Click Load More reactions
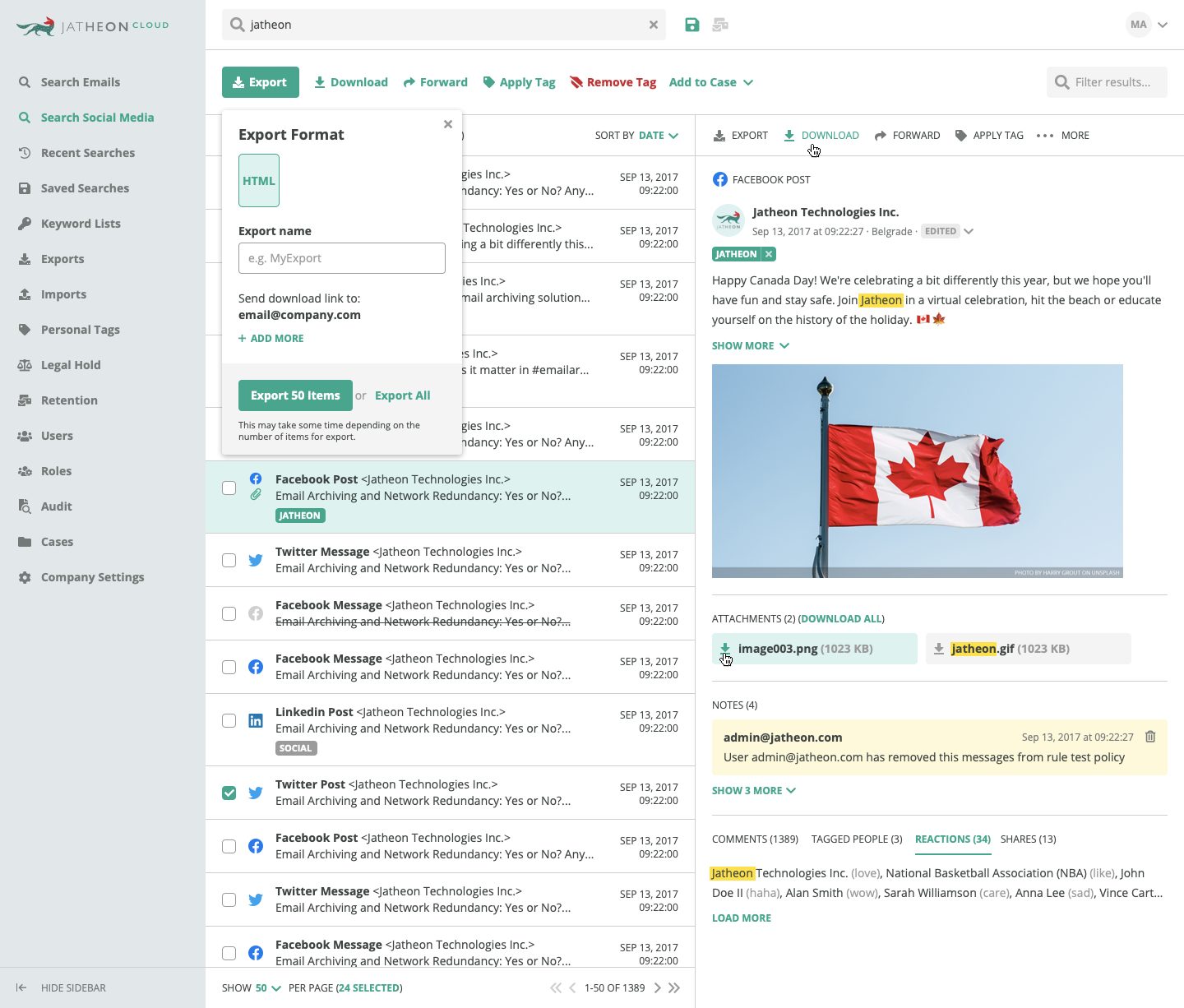This screenshot has width=1184, height=1008. click(742, 918)
